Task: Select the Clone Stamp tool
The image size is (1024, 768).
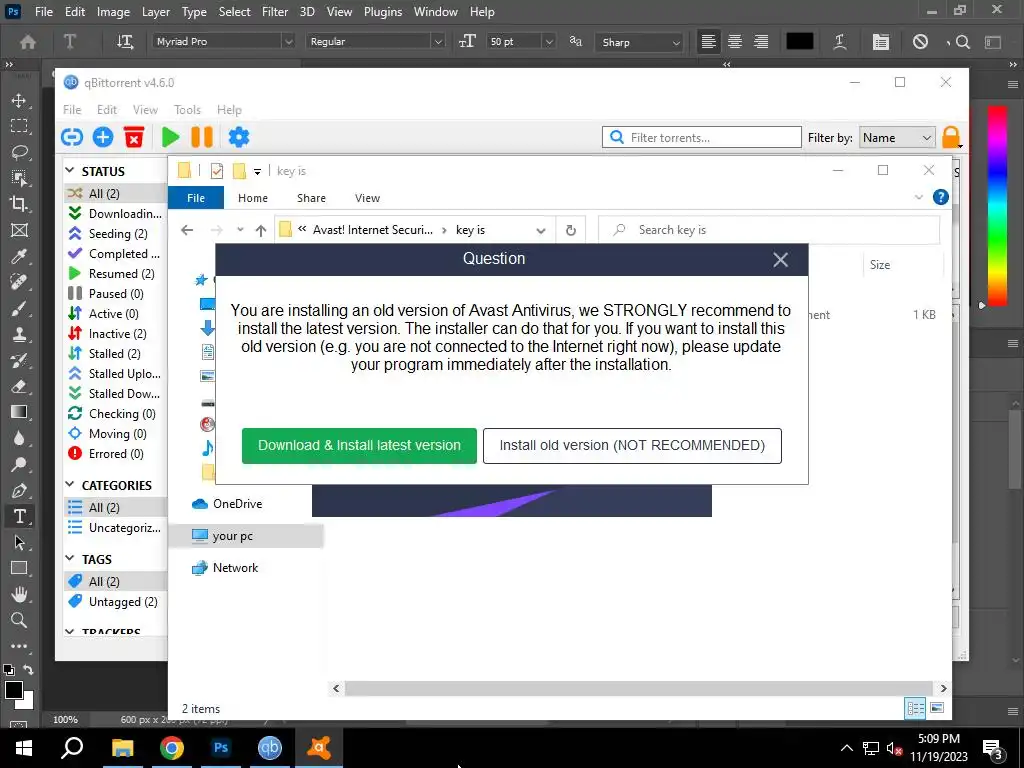Action: tap(19, 334)
